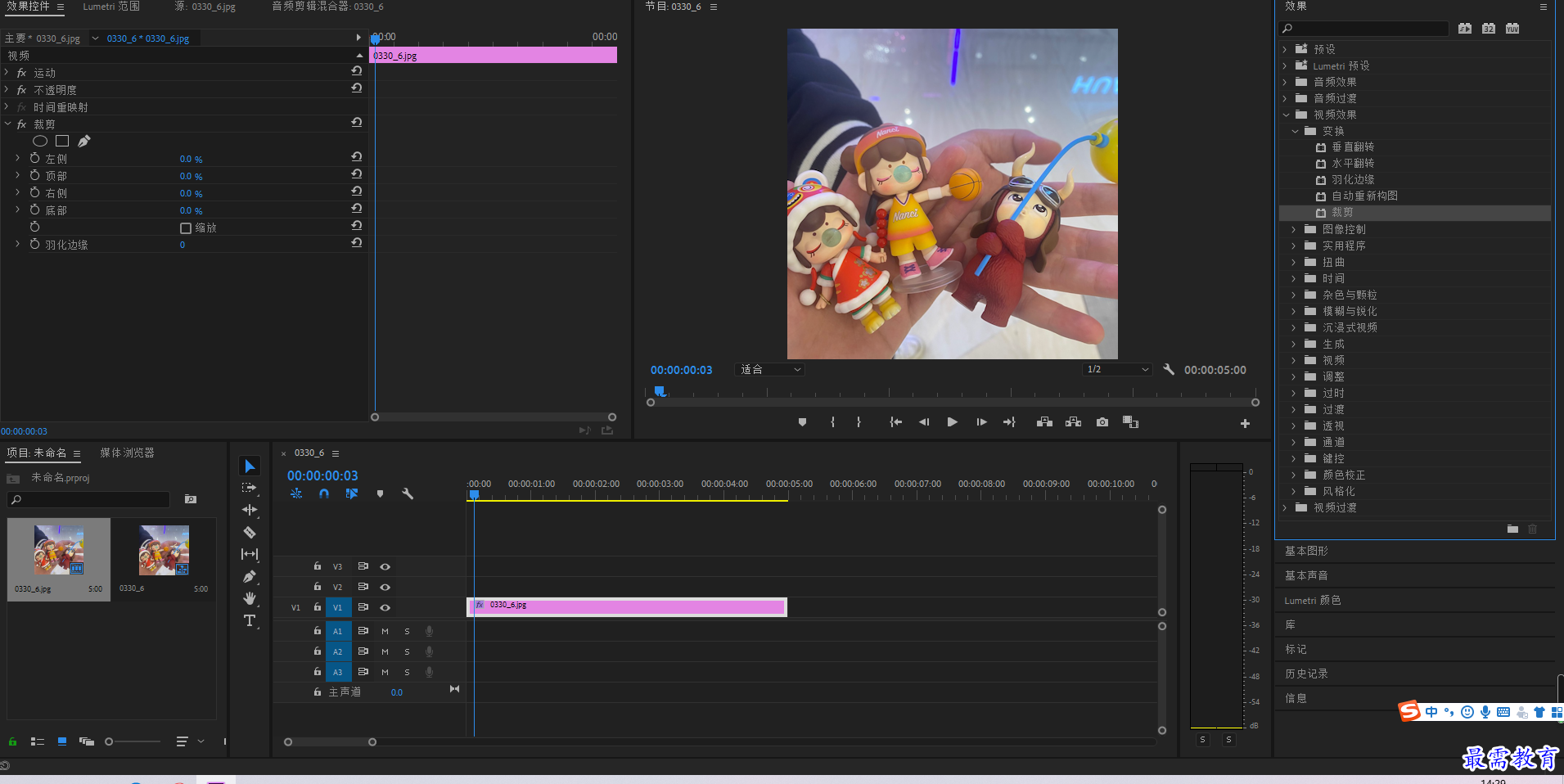This screenshot has height=784, width=1564.
Task: Select the Selection (arrow) tool
Action: (x=250, y=466)
